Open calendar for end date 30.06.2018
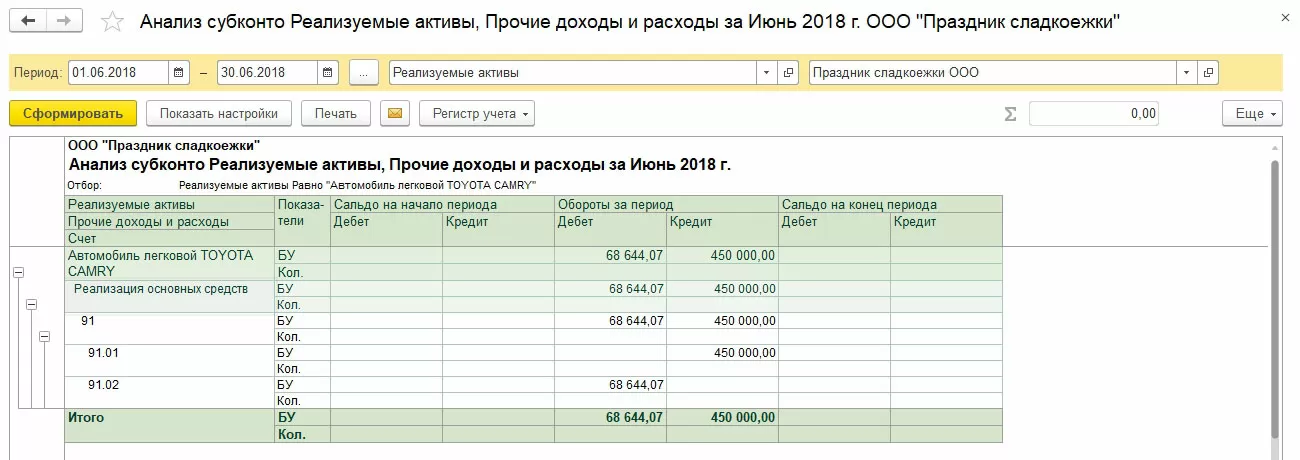This screenshot has height=460, width=1300. 329,73
